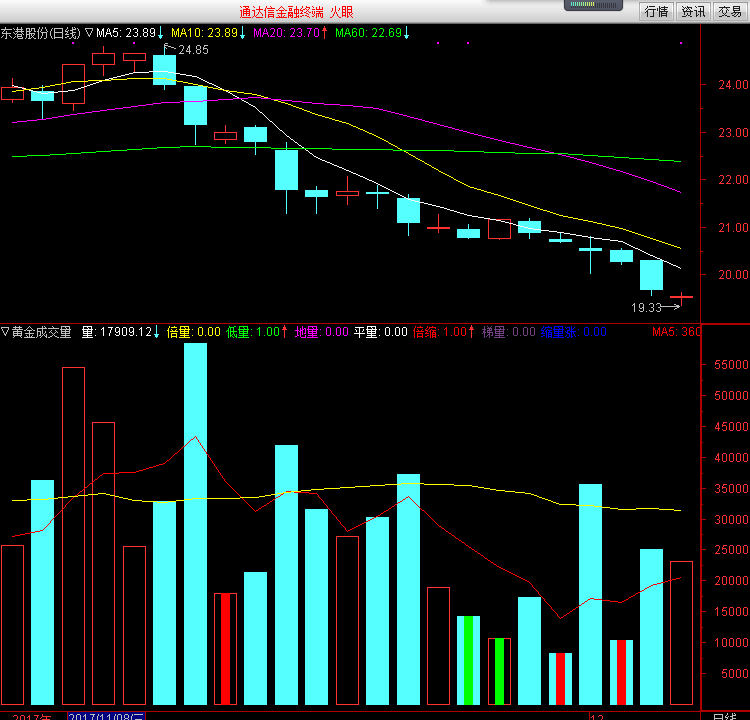
Task: Open the 行情 tab
Action: click(656, 11)
